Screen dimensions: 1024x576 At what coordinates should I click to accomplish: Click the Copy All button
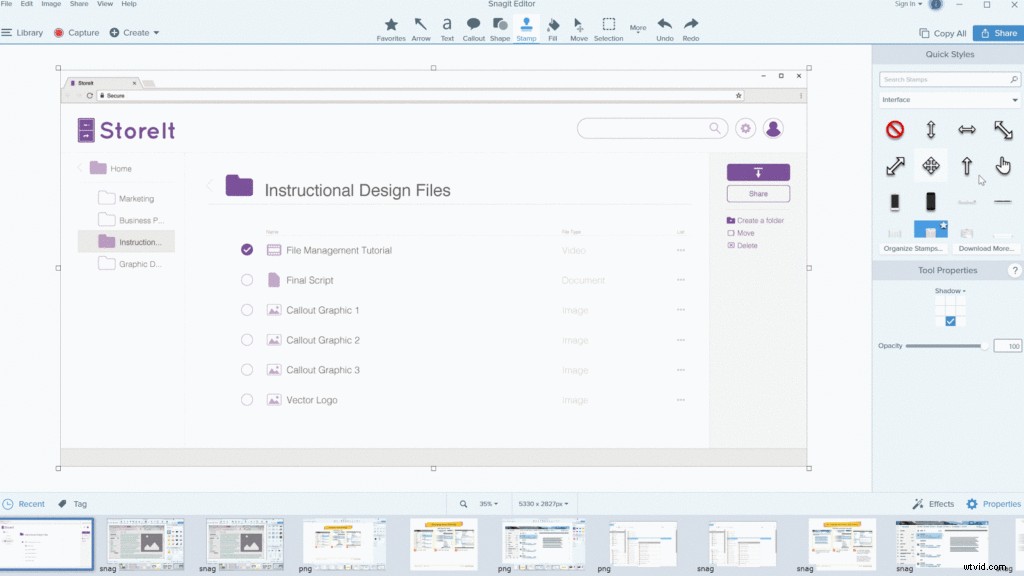pos(941,32)
